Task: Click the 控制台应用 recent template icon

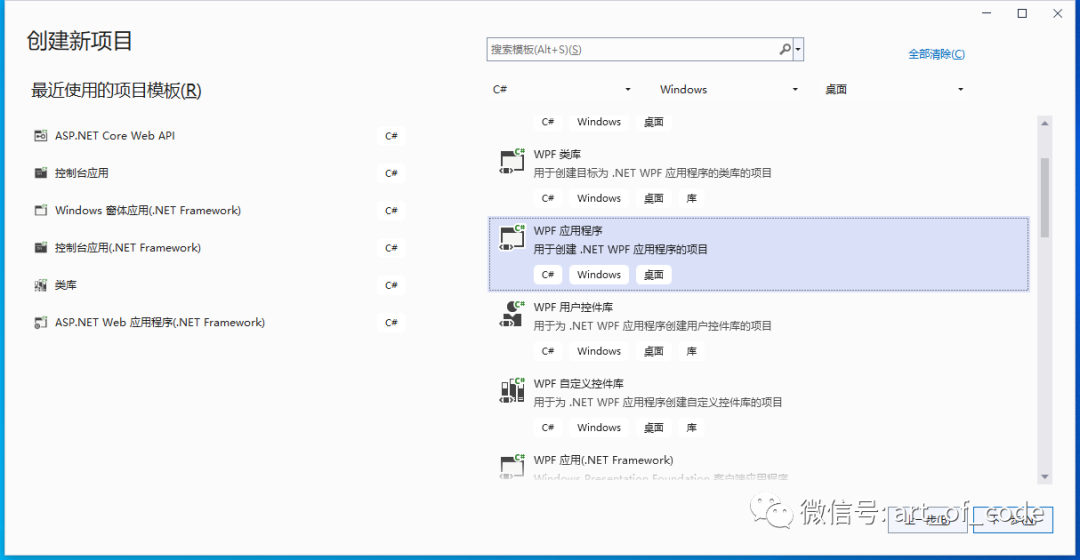Action: click(41, 173)
